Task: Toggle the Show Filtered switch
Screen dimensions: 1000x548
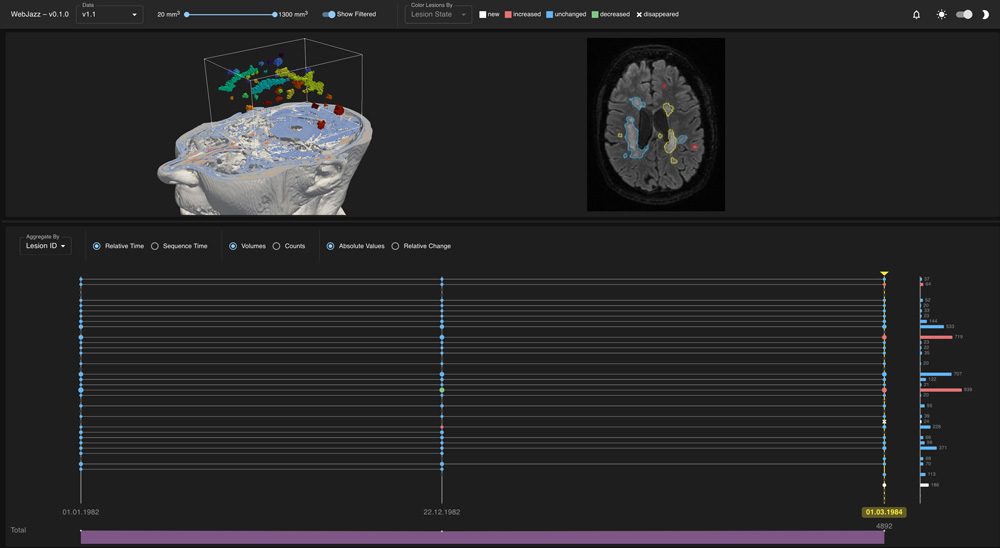Action: click(329, 15)
